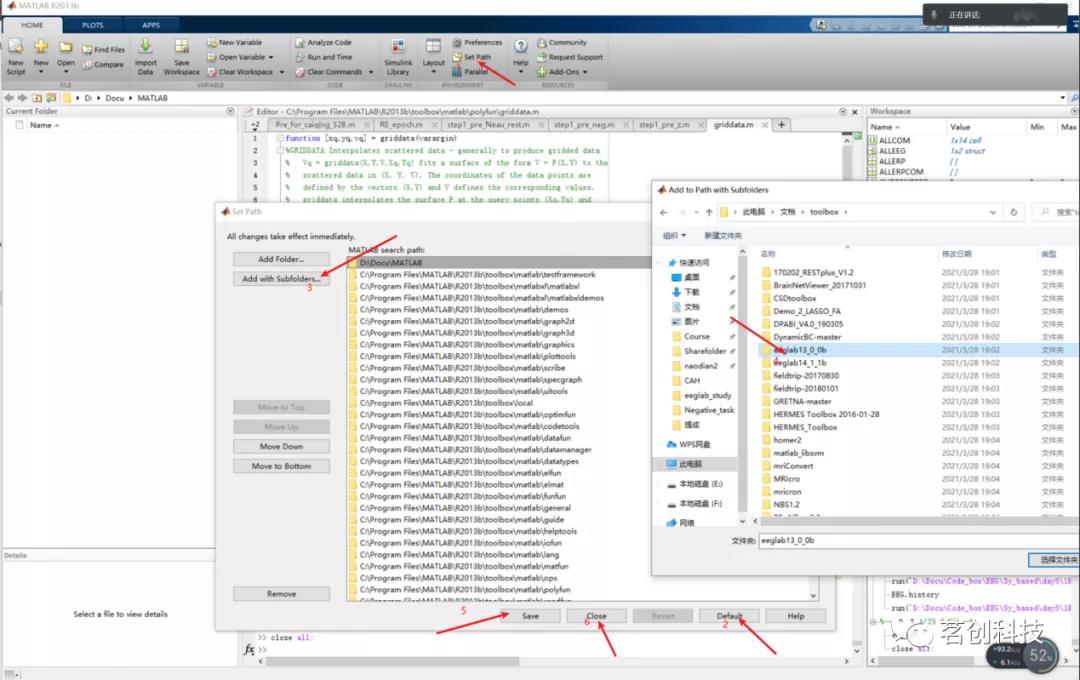Click back arrow in folder dialog

663,212
